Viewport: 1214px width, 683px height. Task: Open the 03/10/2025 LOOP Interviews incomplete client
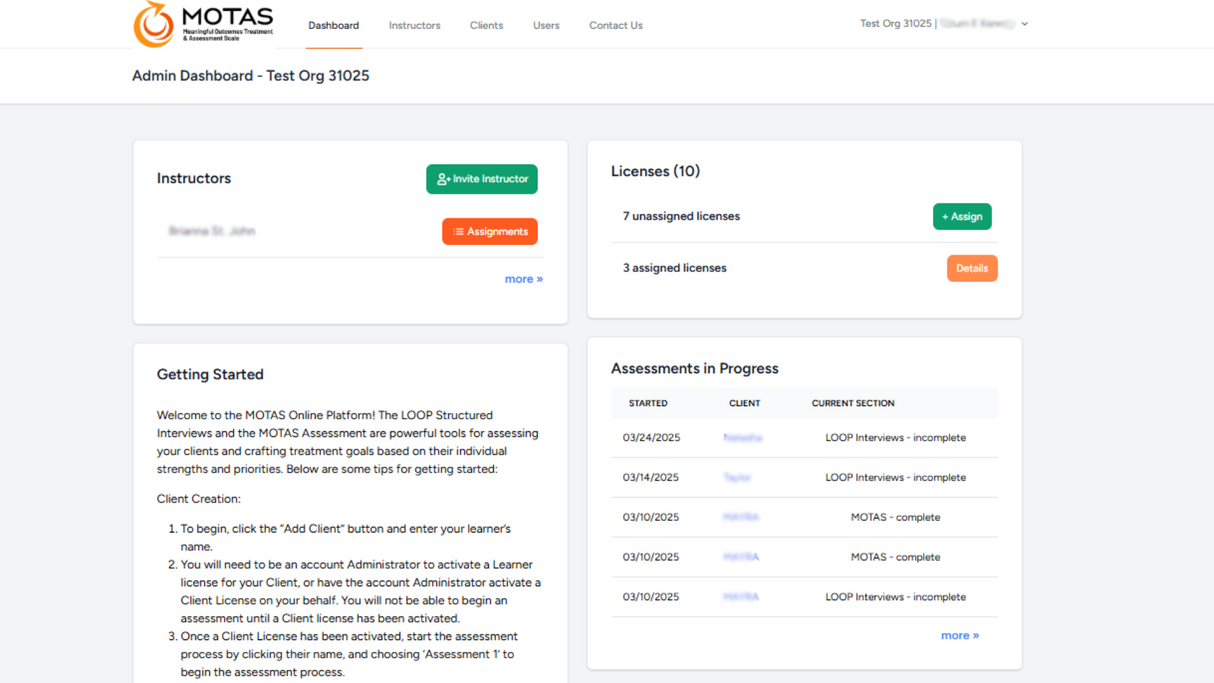pyautogui.click(x=741, y=597)
